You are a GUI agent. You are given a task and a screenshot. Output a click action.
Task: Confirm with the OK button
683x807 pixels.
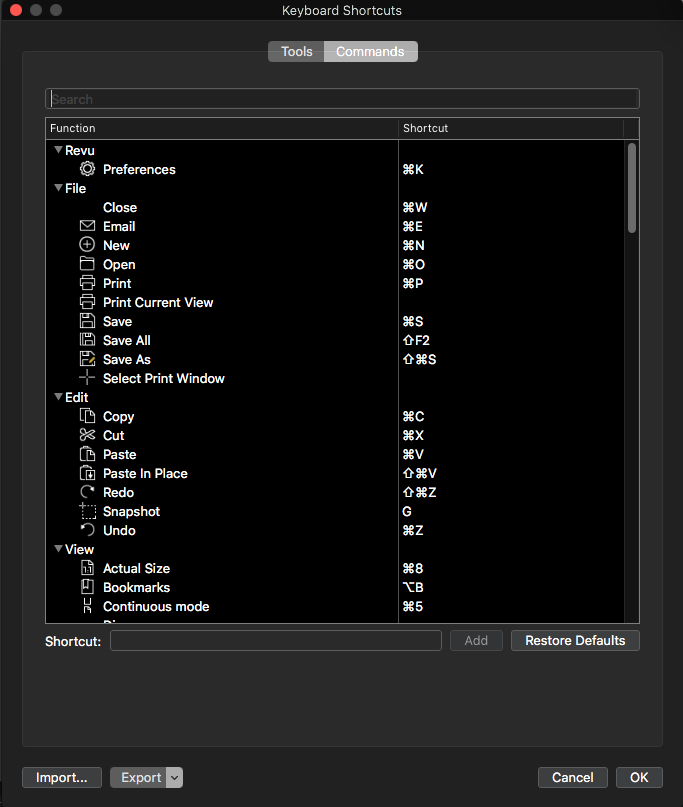(x=639, y=777)
